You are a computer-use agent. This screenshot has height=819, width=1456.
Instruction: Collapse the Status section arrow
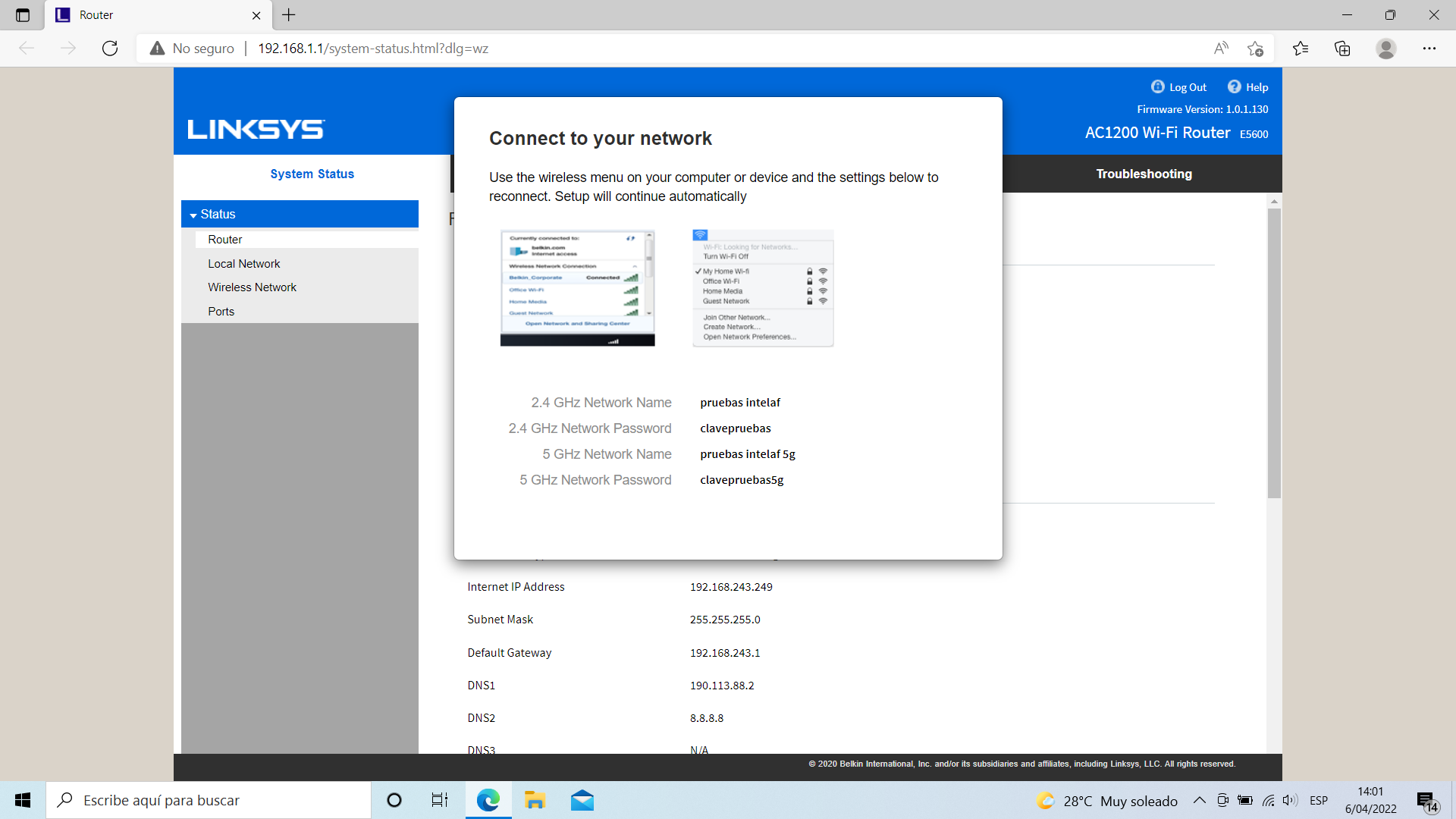pos(193,215)
